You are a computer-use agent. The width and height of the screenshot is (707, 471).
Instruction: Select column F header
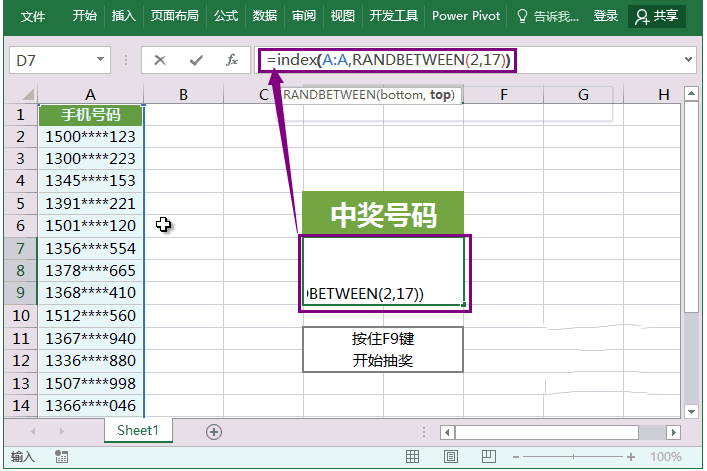(x=503, y=94)
